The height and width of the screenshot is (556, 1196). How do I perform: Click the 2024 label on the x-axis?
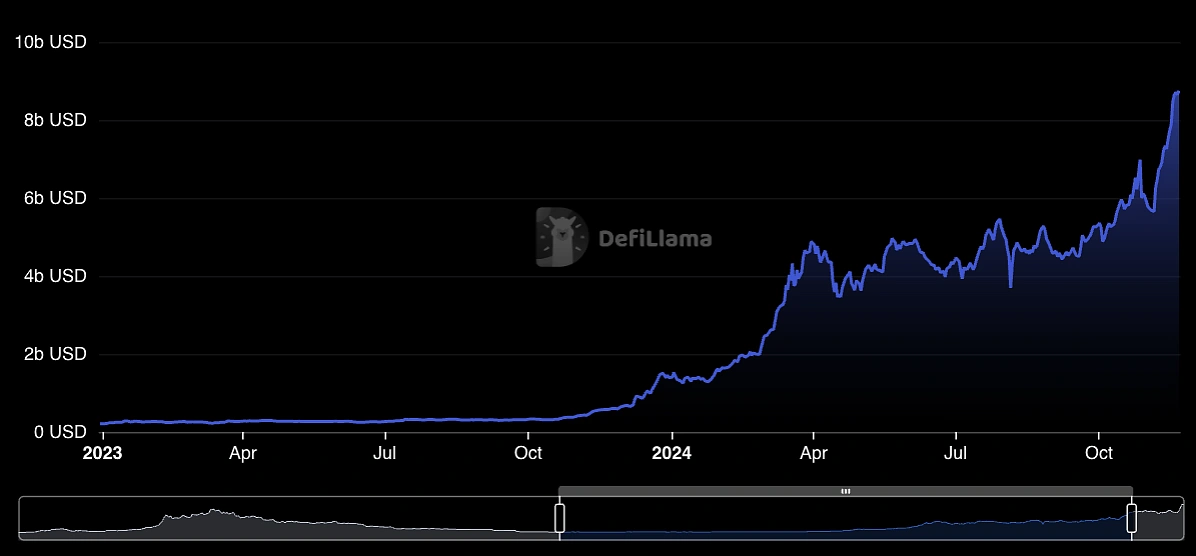tap(672, 453)
